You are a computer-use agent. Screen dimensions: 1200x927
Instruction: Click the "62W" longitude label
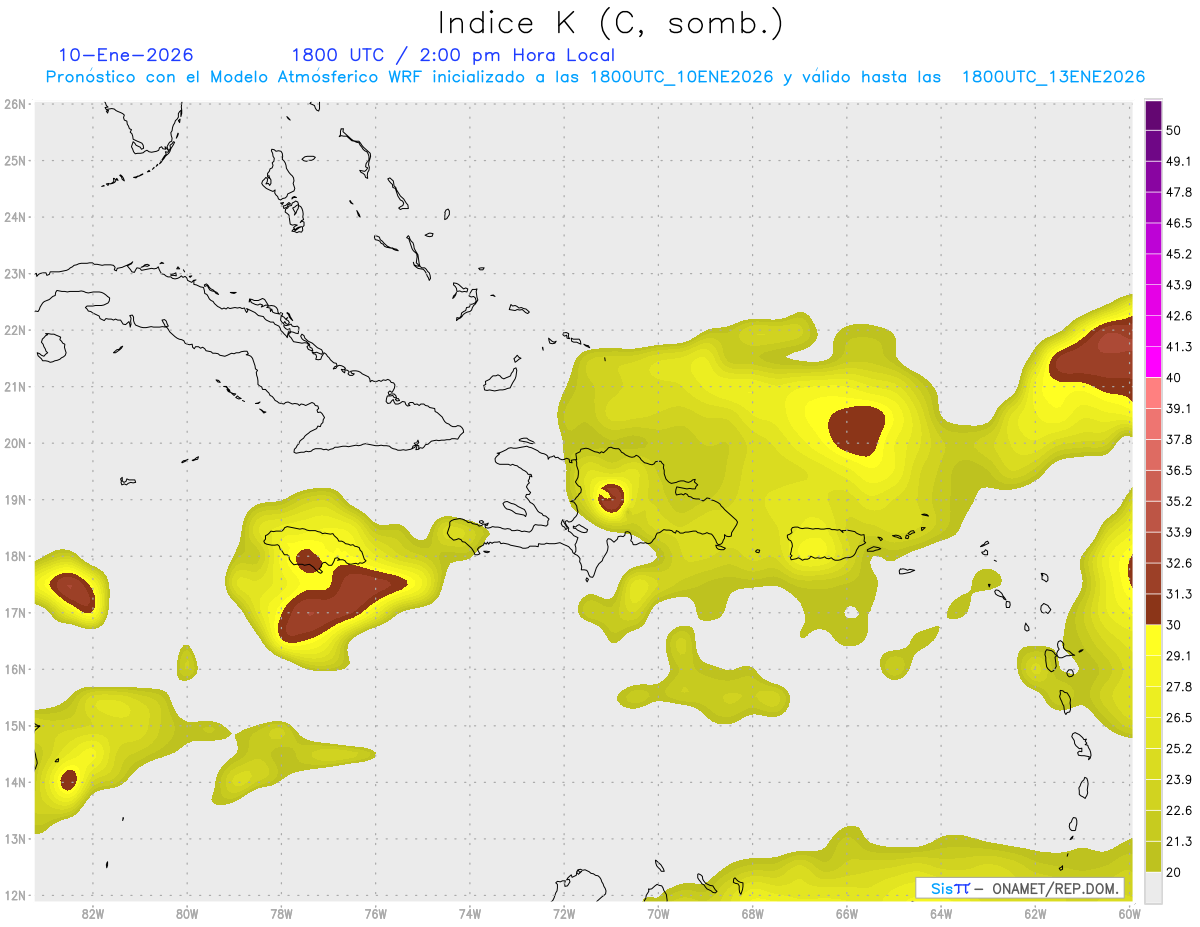point(1035,913)
